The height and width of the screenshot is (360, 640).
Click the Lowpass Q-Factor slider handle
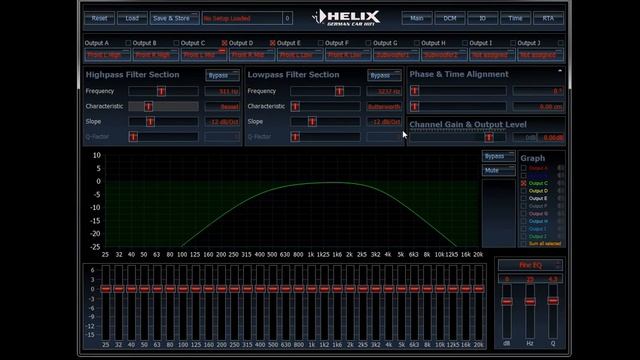[295, 137]
